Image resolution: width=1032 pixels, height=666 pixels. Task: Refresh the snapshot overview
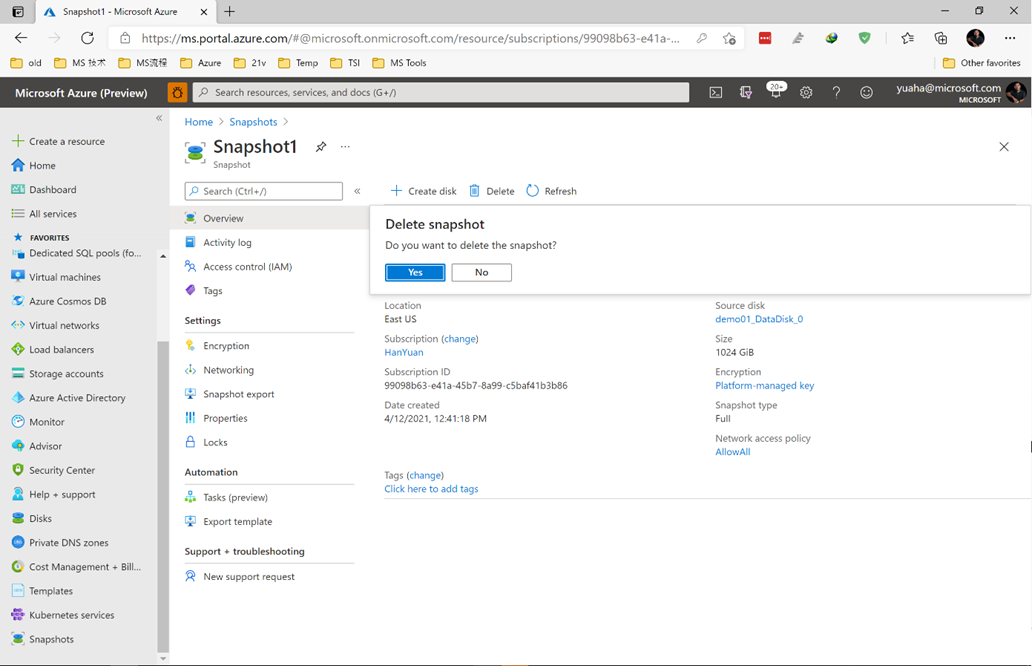[552, 191]
